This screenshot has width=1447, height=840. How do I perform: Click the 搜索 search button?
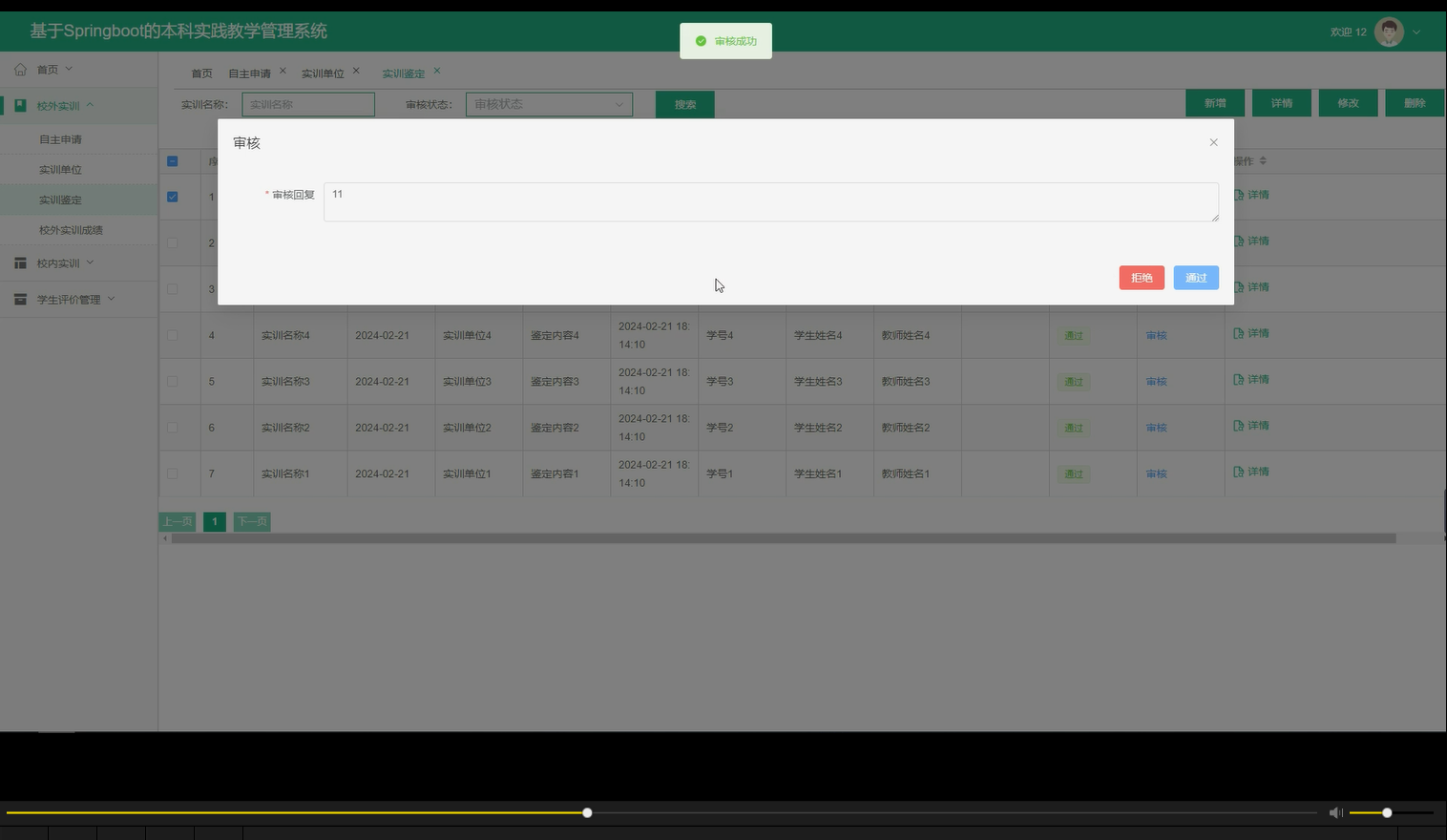pos(683,103)
